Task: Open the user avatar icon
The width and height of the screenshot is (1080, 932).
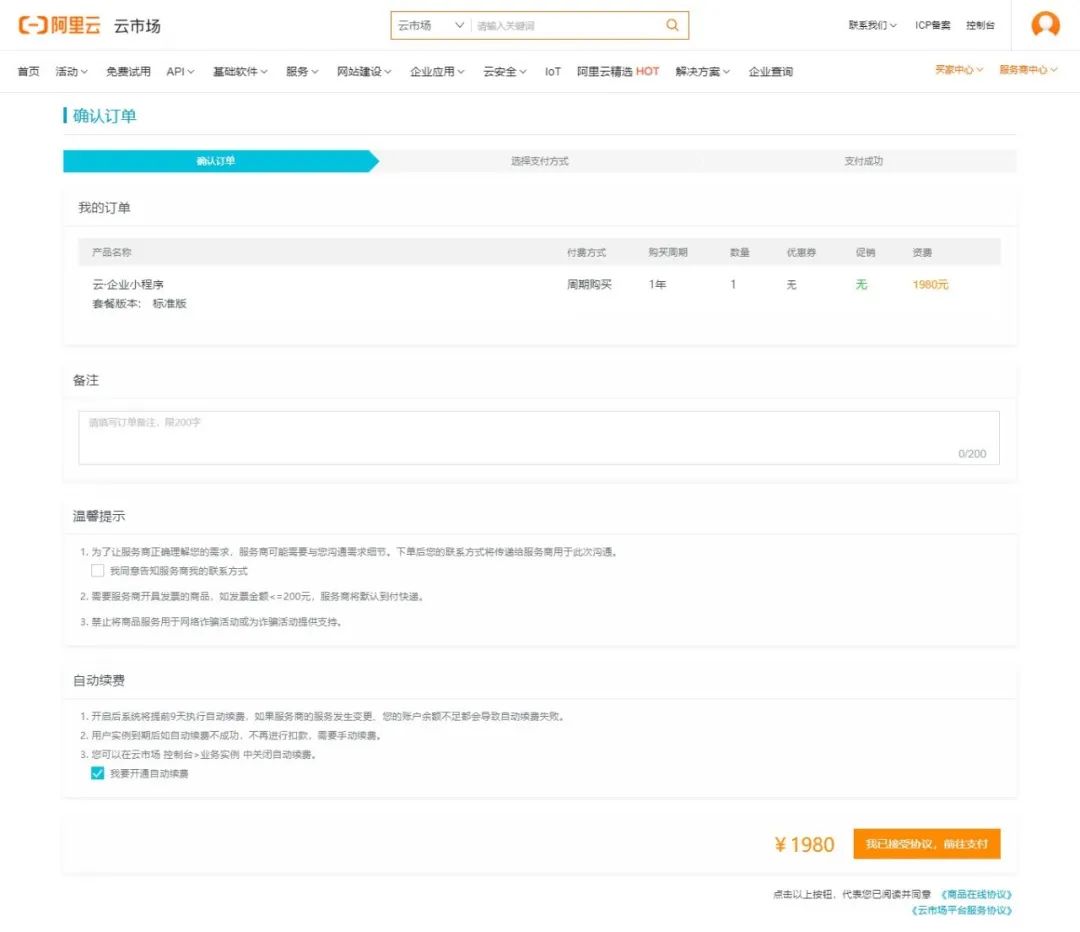Action: click(1045, 24)
